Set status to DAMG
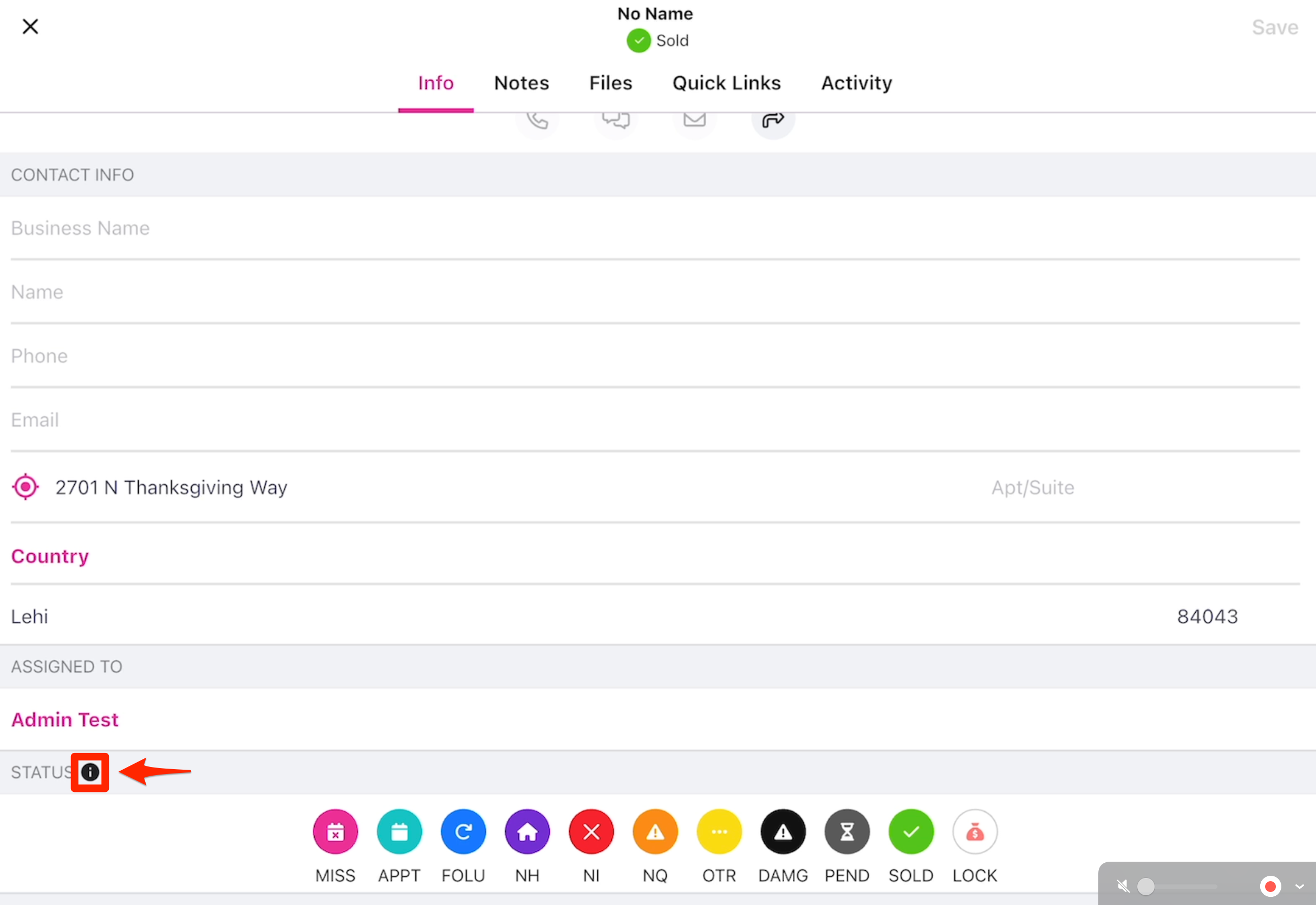The image size is (1316, 905). click(x=783, y=832)
